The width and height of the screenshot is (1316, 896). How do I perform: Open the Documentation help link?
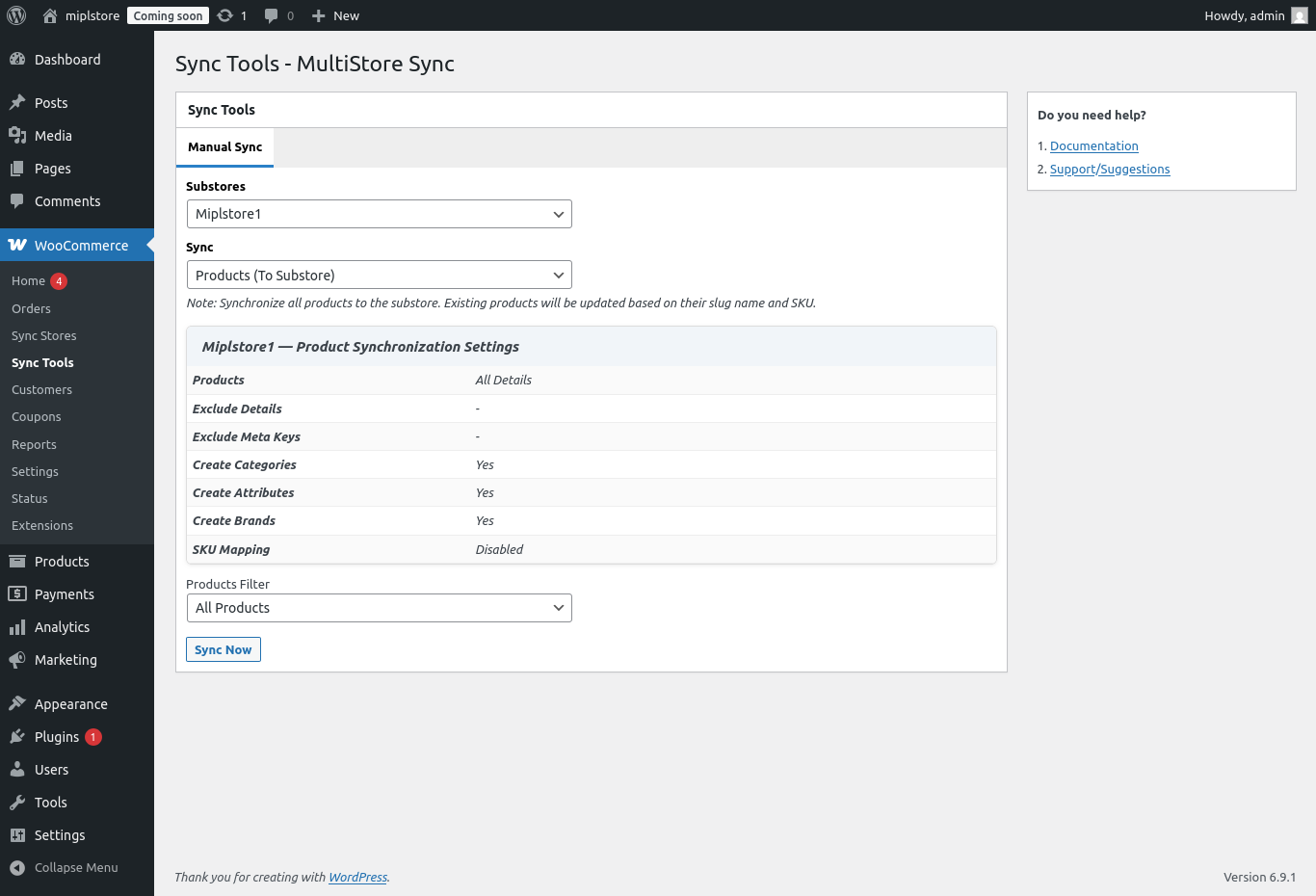coord(1093,146)
